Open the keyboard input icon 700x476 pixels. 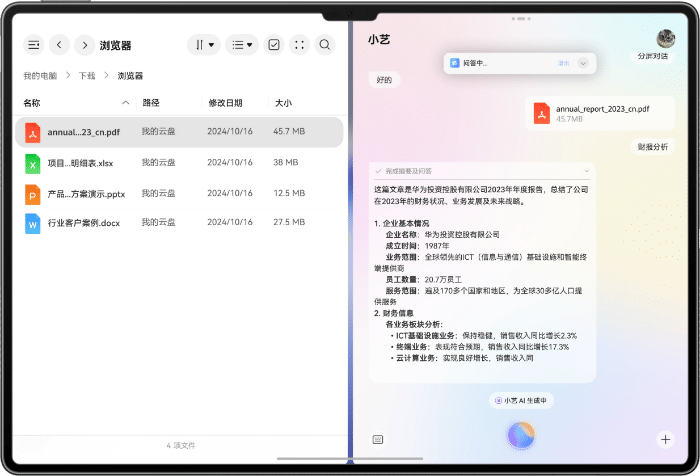point(378,439)
